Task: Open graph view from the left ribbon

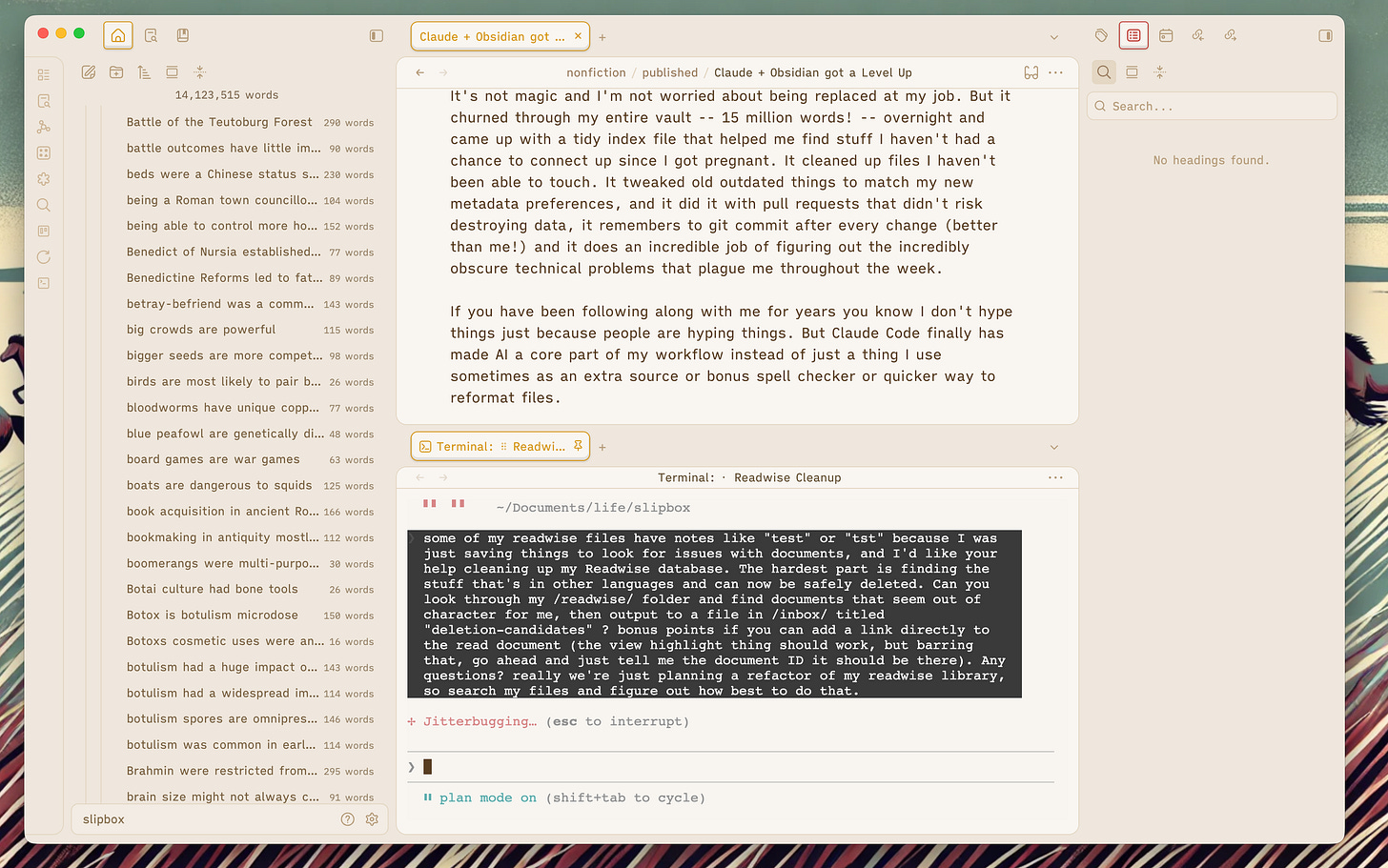Action: tap(44, 127)
